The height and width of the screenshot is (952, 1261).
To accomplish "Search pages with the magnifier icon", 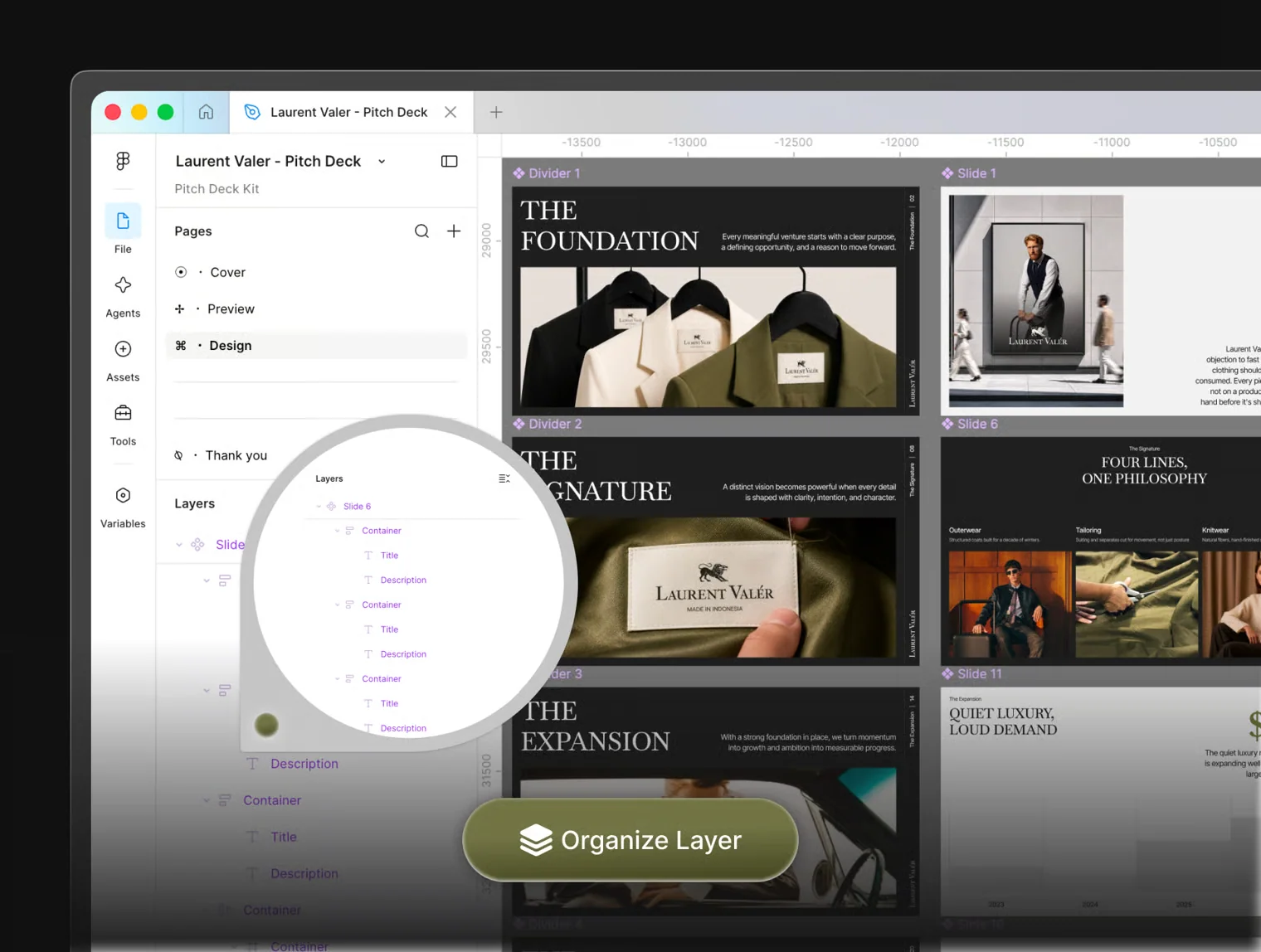I will pos(421,231).
